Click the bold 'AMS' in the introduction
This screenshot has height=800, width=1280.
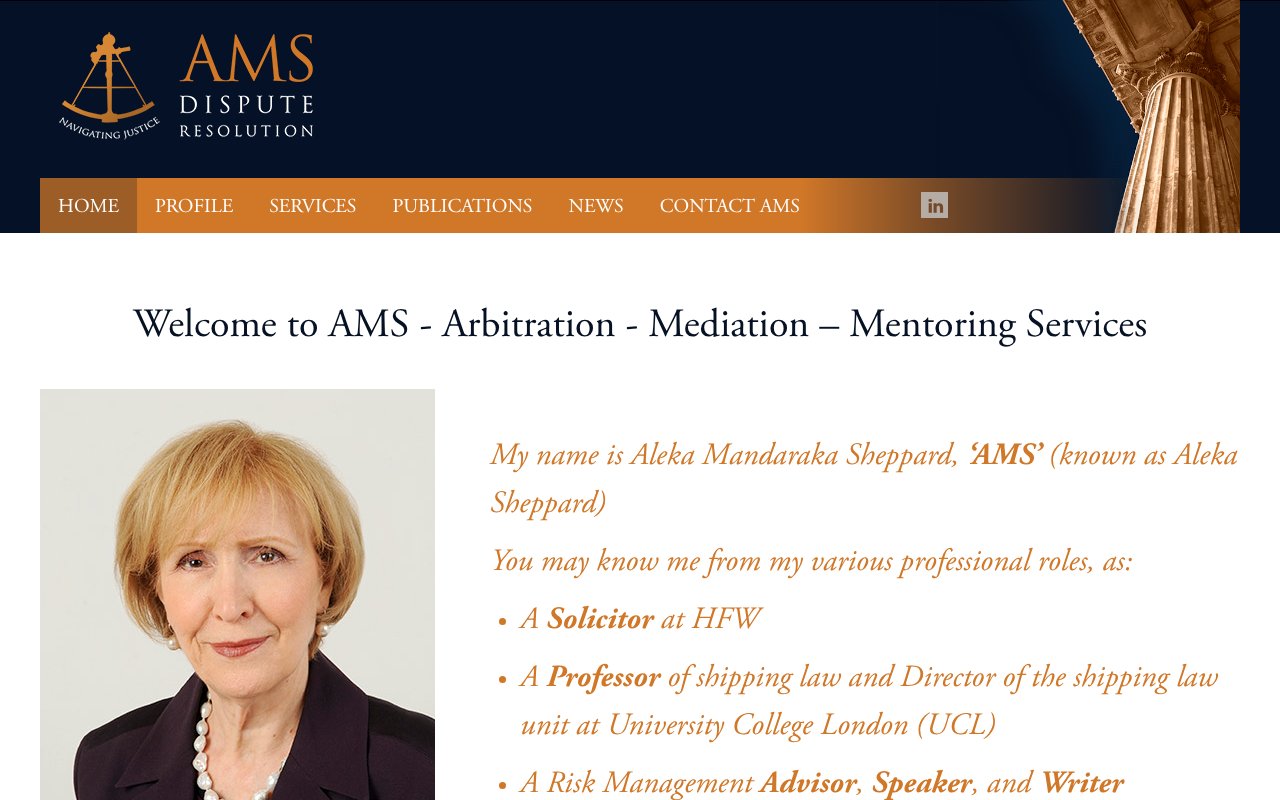pyautogui.click(x=1005, y=456)
